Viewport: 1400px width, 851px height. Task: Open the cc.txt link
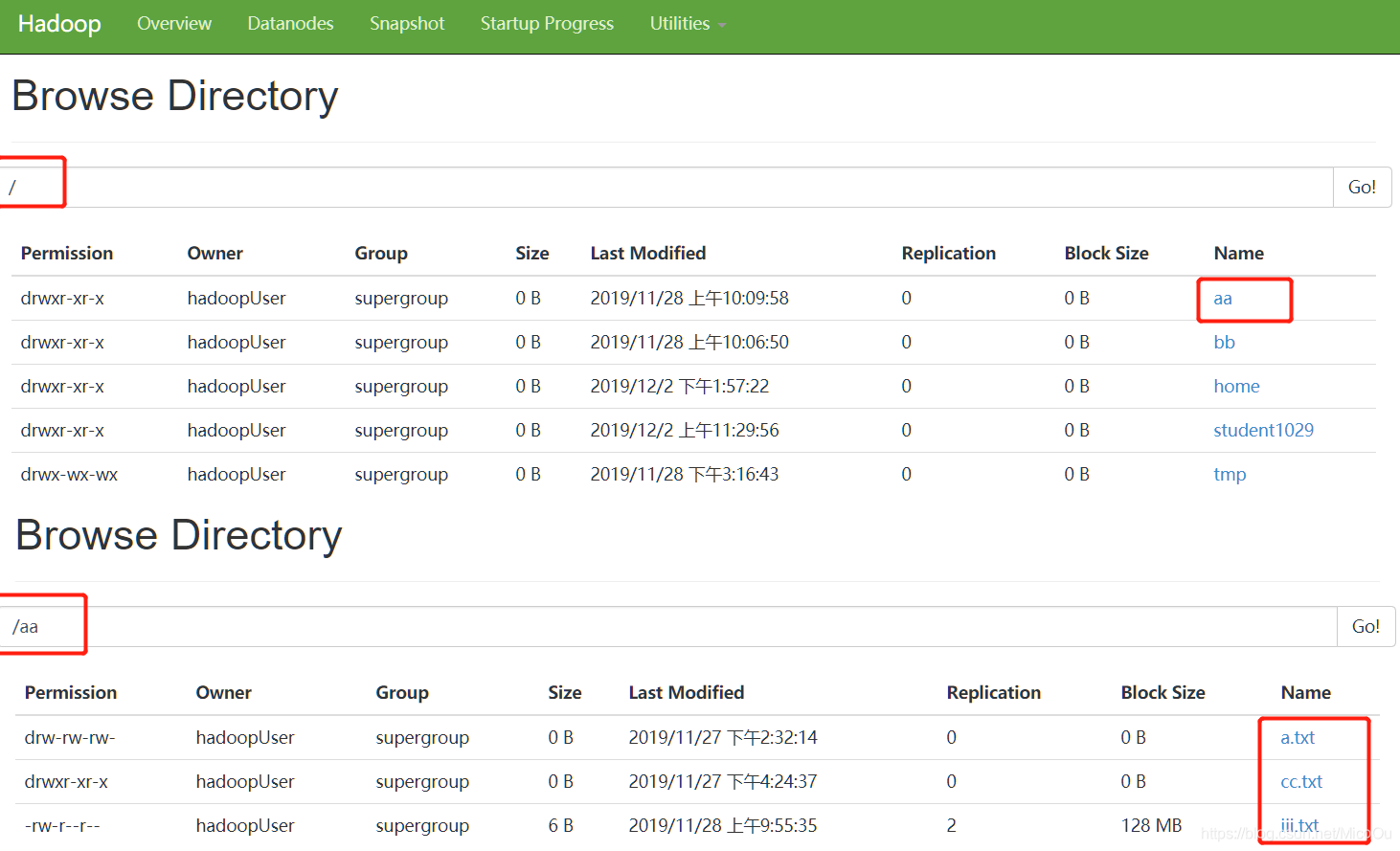(1301, 782)
